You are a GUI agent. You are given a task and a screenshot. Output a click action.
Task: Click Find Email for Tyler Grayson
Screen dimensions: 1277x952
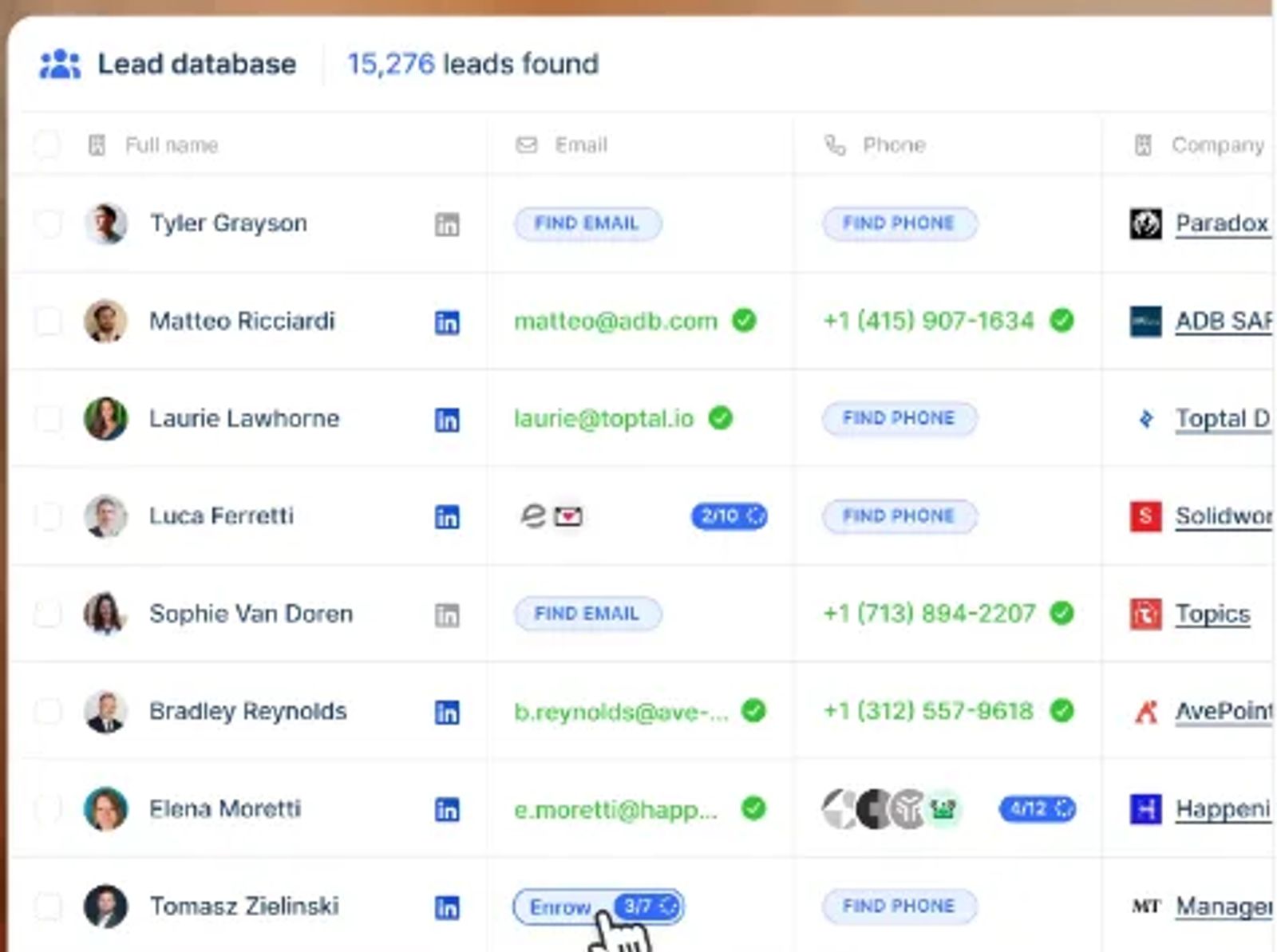click(x=587, y=223)
